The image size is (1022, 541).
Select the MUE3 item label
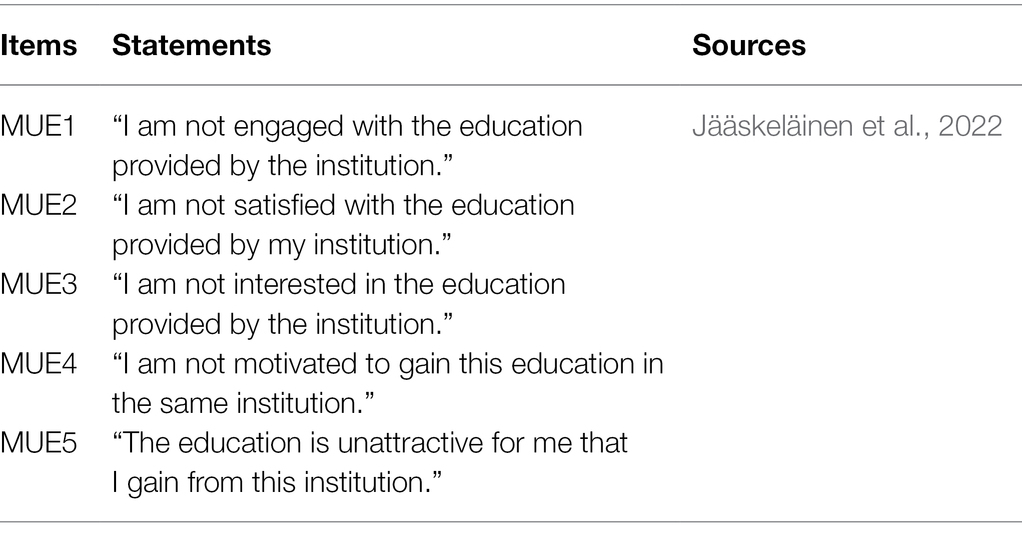(x=38, y=285)
